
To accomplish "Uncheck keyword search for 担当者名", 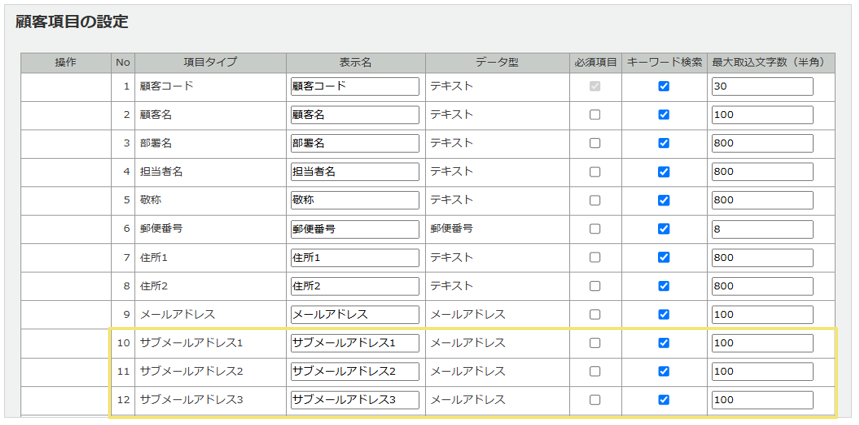I will (x=663, y=172).
